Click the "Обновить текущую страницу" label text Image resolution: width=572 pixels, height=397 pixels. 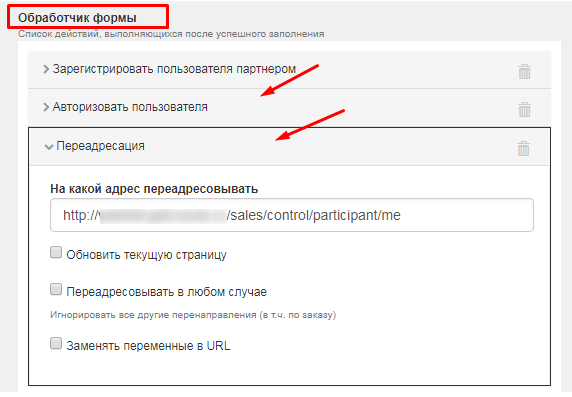(146, 255)
